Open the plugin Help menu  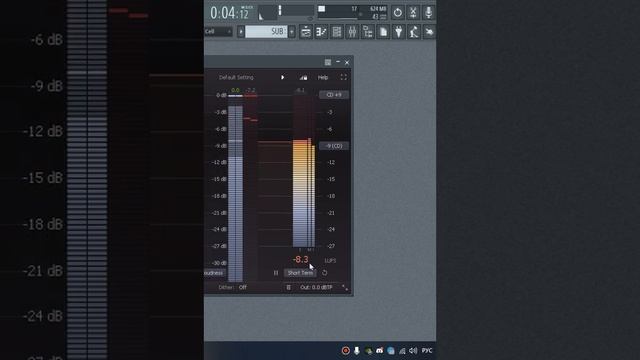coord(323,78)
